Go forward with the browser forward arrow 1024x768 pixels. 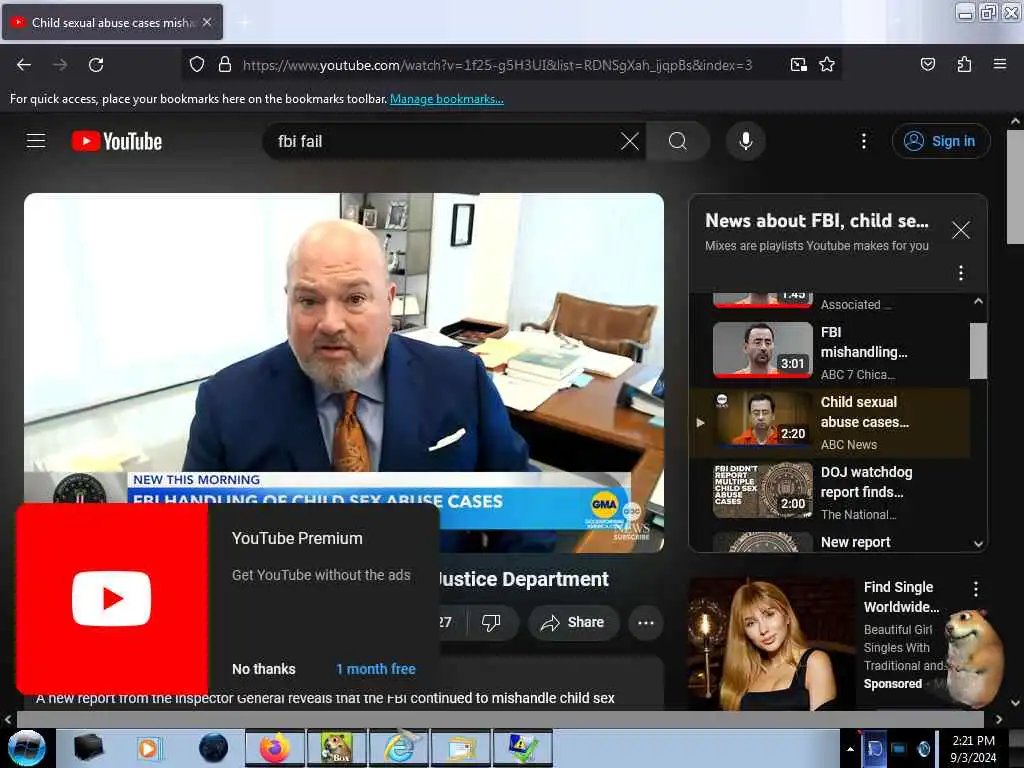60,65
